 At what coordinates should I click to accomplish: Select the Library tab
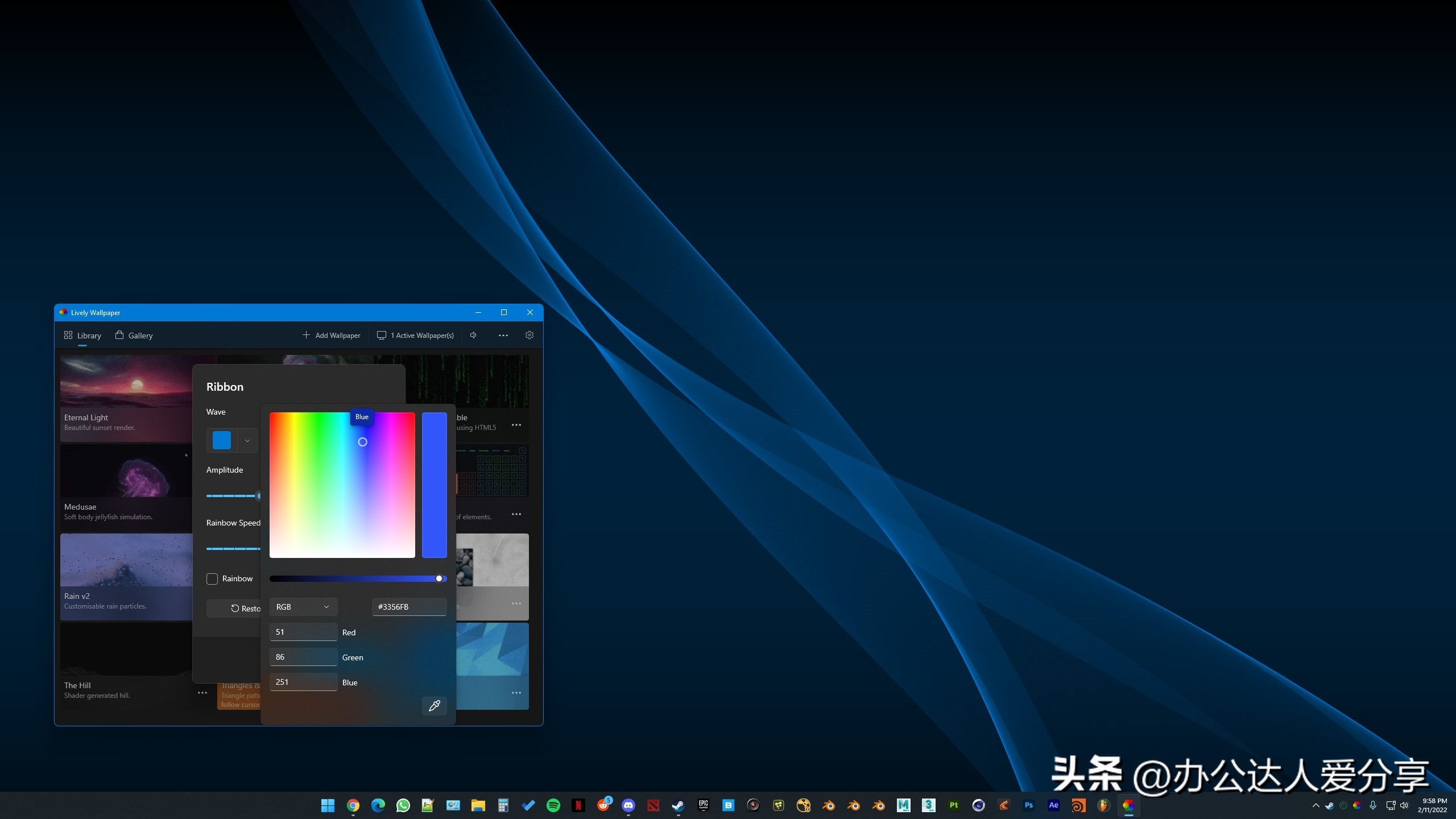coord(88,335)
